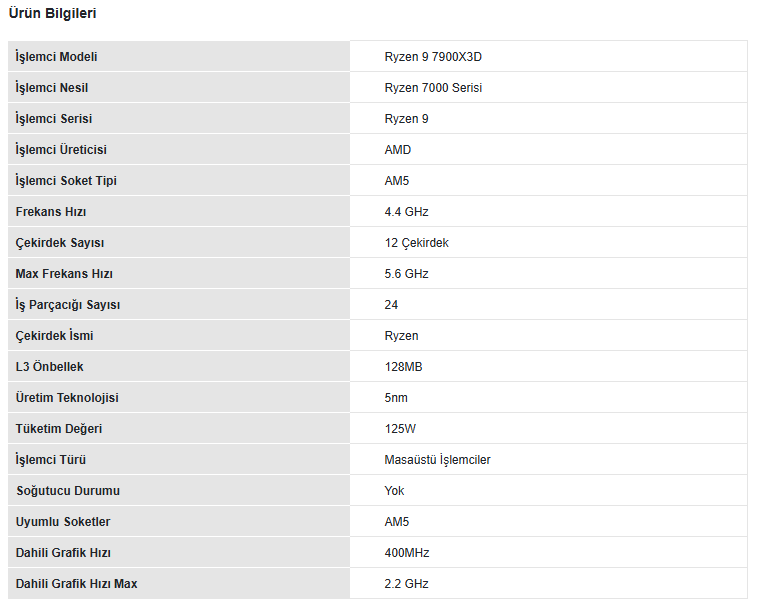
Task: Click the Masaüstü İşlemciler value
Action: coord(437,460)
